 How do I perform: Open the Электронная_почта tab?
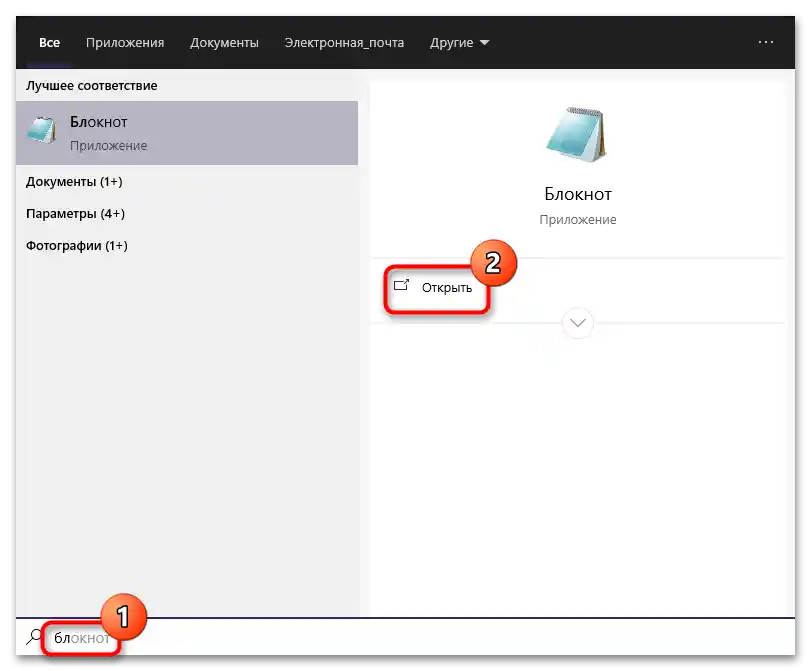point(344,42)
